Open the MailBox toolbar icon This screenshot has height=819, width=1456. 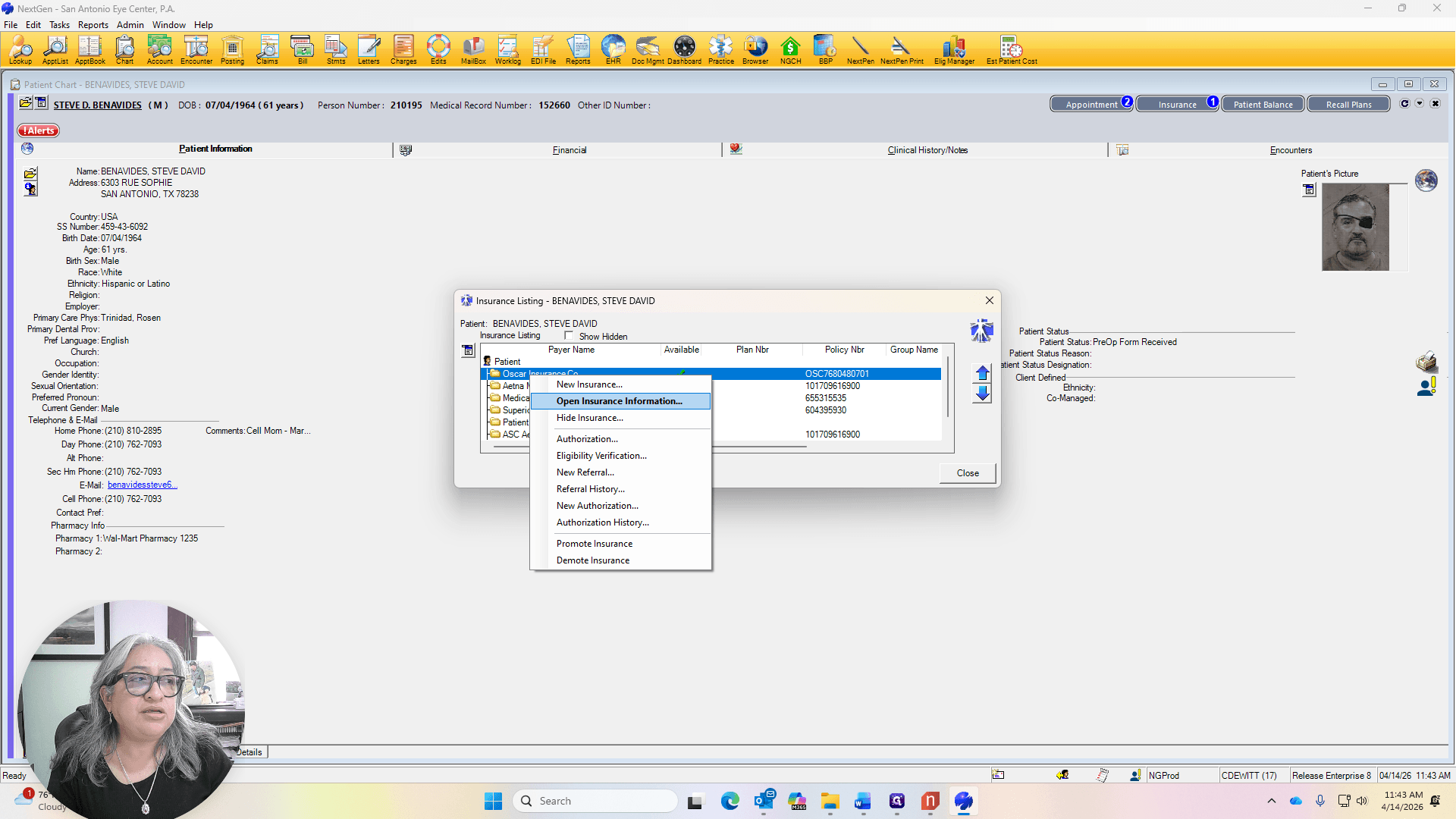pos(473,50)
